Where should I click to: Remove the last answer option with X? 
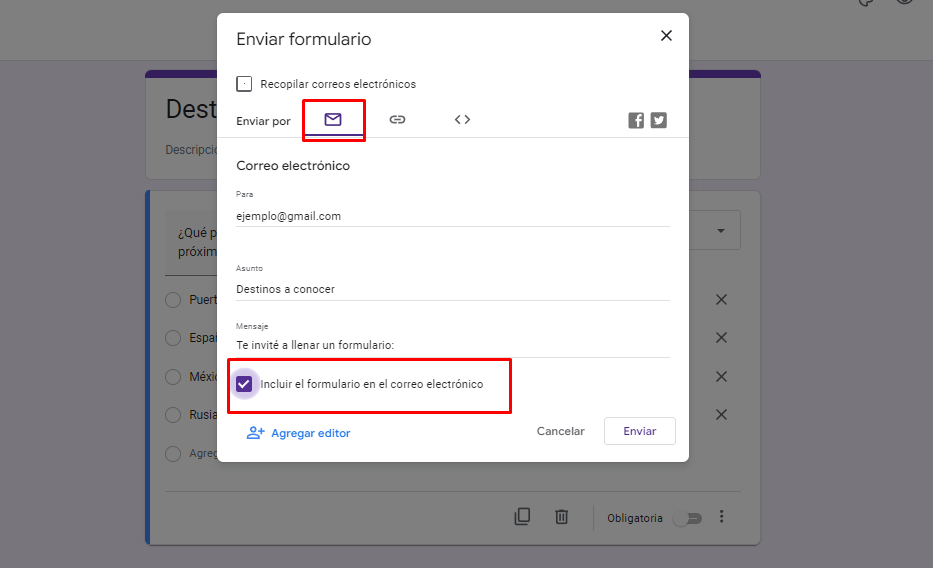pos(721,415)
